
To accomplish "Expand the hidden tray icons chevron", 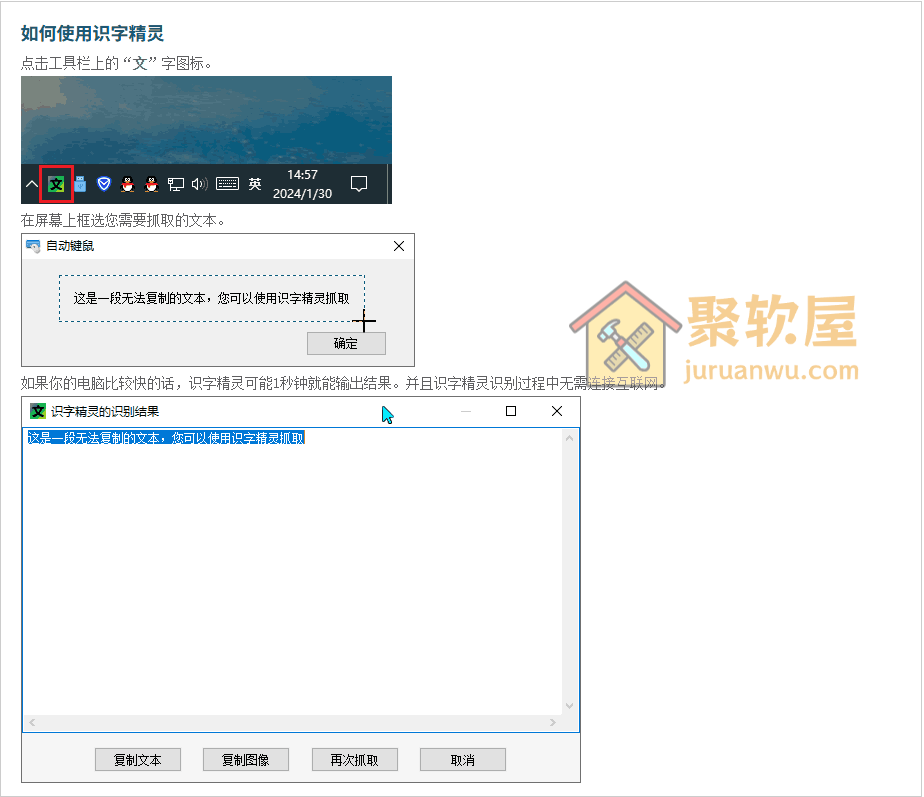I will pyautogui.click(x=31, y=183).
